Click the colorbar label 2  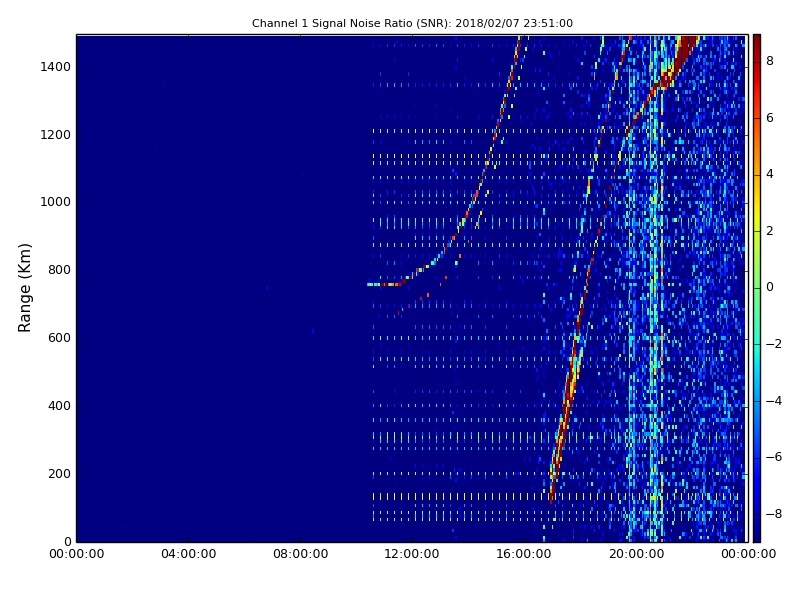pos(770,231)
